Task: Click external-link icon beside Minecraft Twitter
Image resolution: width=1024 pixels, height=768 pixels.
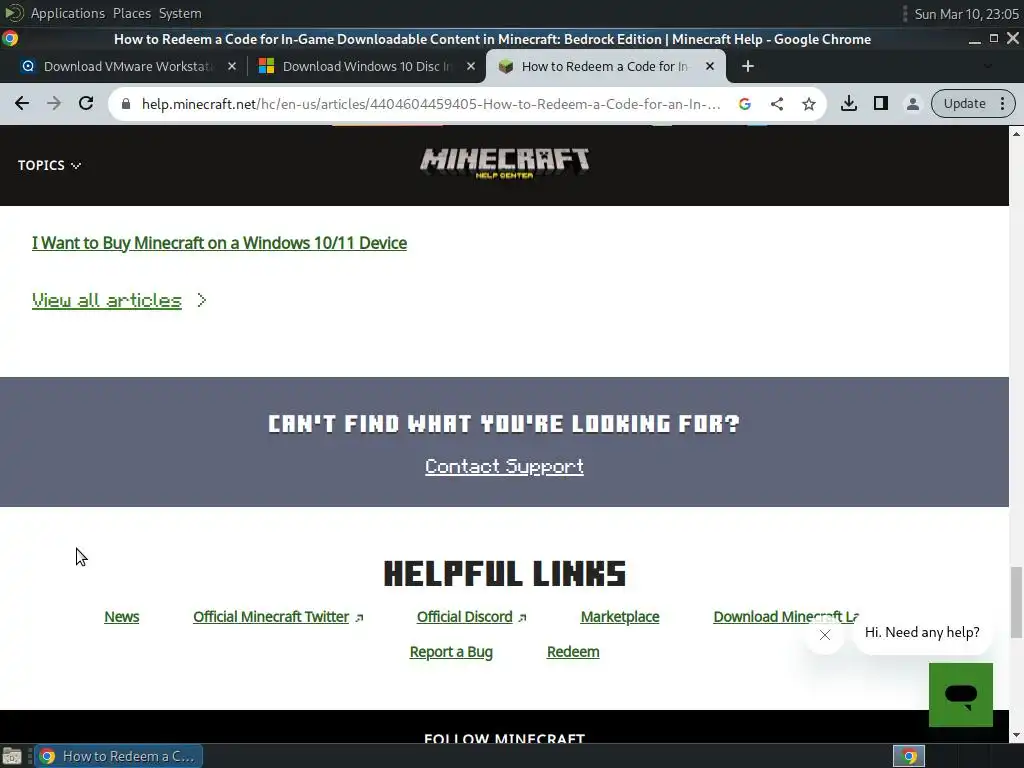Action: pos(359,618)
